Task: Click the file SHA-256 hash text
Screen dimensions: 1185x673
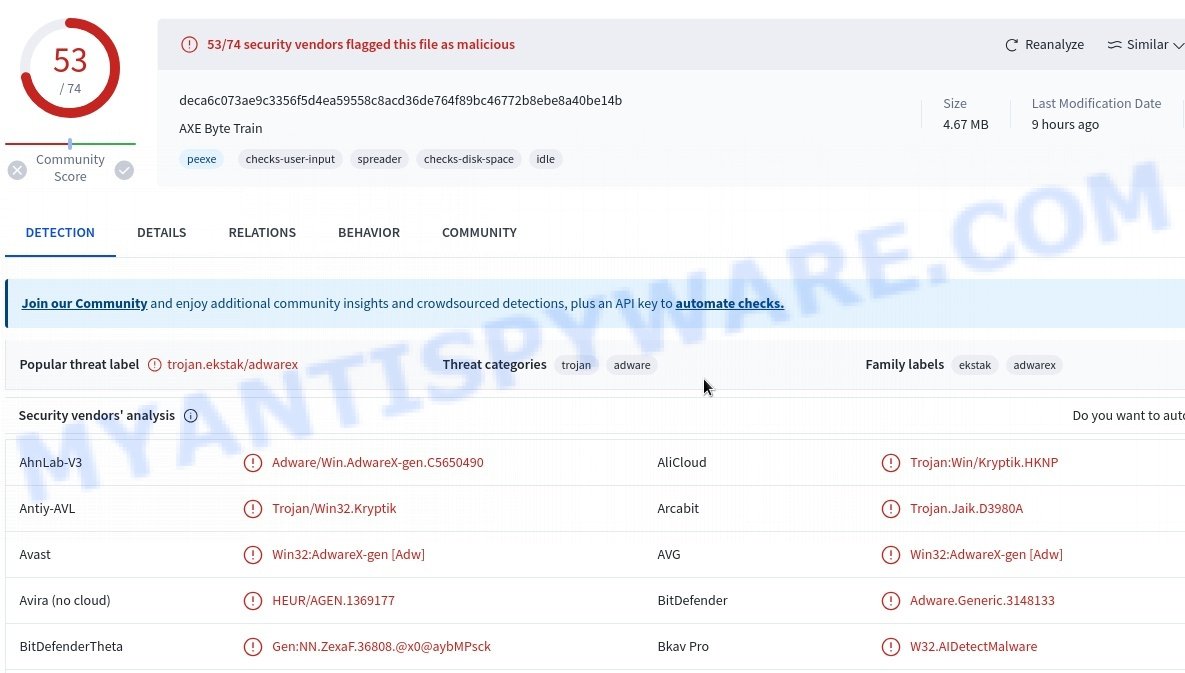Action: [x=401, y=100]
